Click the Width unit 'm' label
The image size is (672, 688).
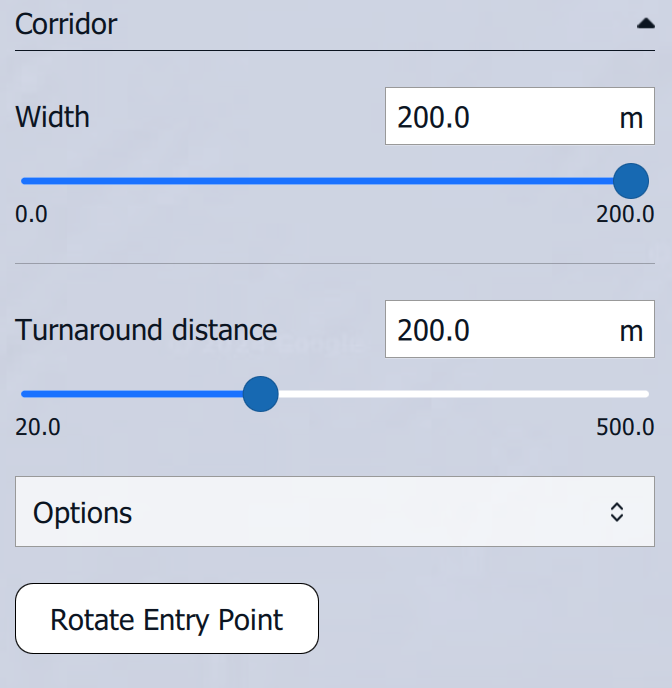(x=631, y=118)
